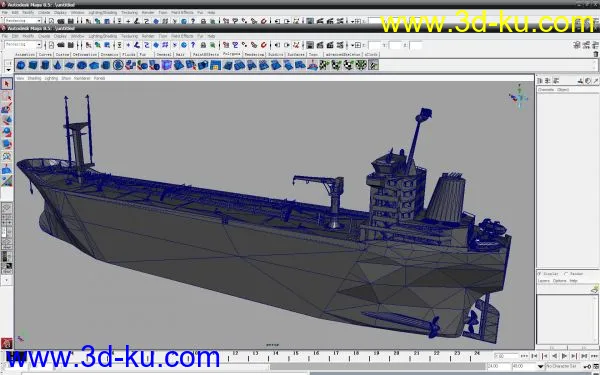This screenshot has height=375, width=600.
Task: Select the polygon torus shelf icon
Action: pyautogui.click(x=82, y=65)
